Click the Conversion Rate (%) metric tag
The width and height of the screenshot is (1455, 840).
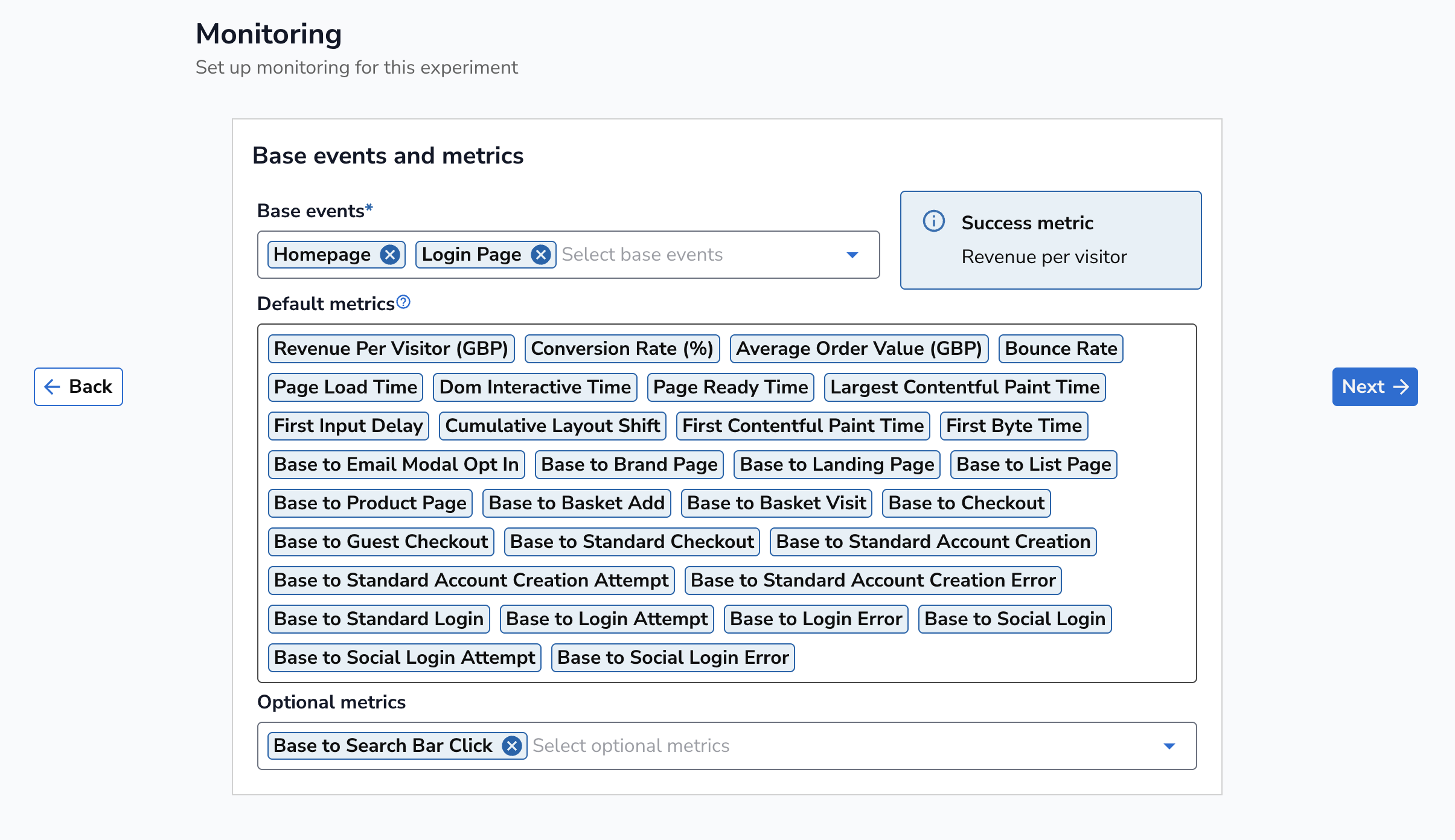coord(622,349)
